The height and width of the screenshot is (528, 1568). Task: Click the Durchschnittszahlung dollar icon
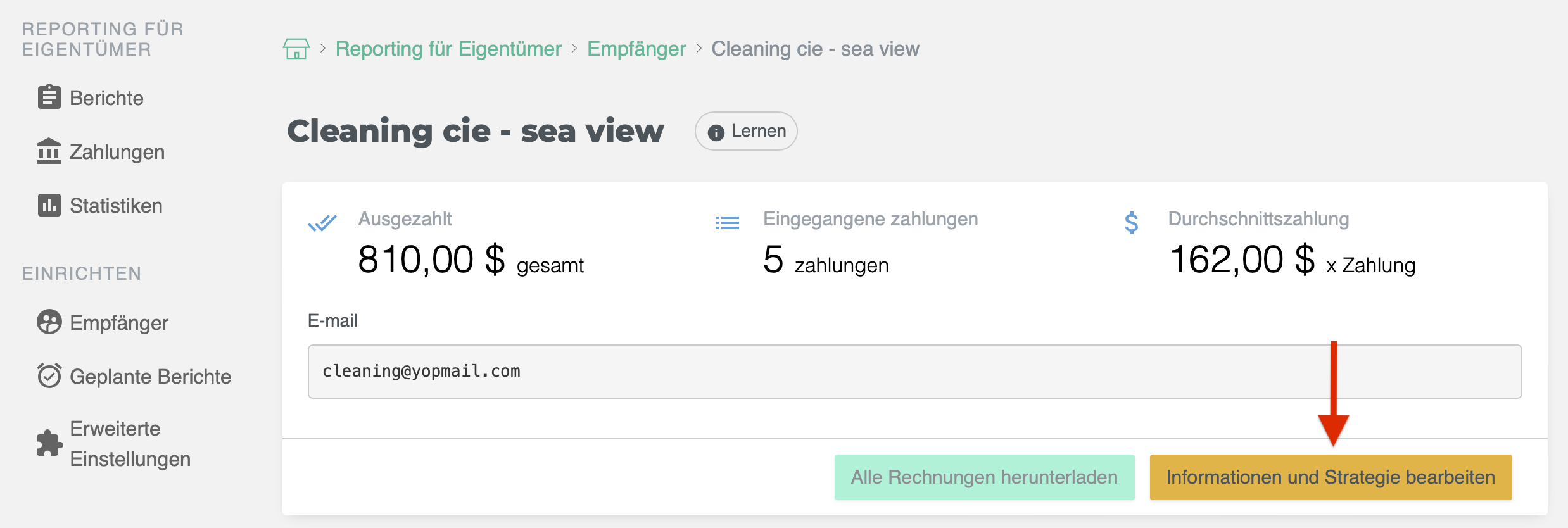point(1132,223)
